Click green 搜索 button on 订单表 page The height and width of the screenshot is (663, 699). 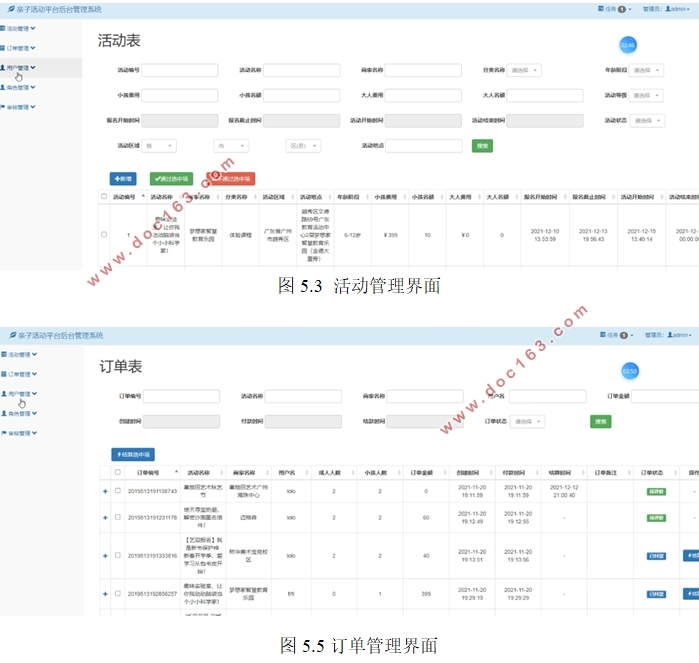coord(600,421)
